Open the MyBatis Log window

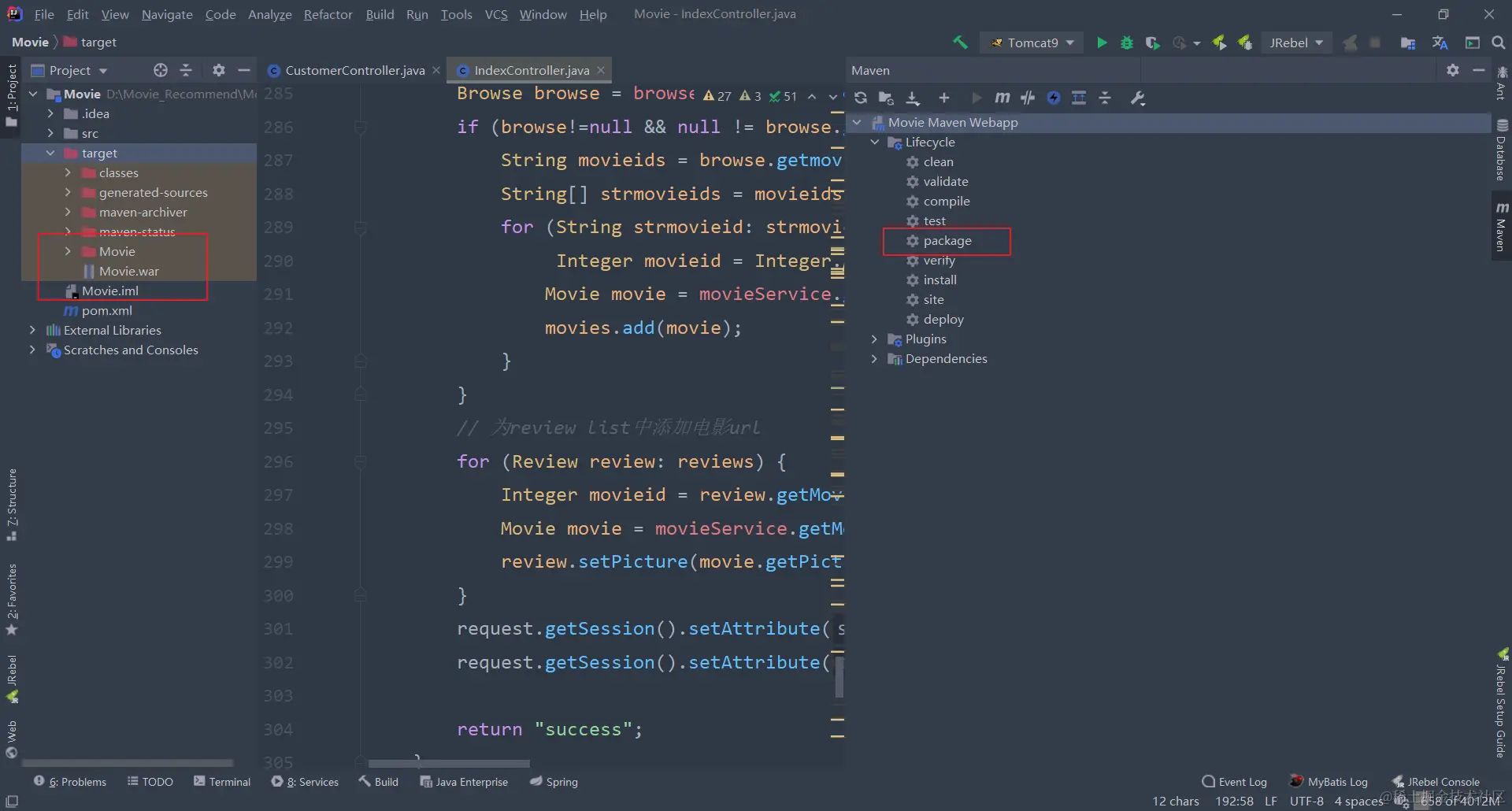tap(1329, 782)
